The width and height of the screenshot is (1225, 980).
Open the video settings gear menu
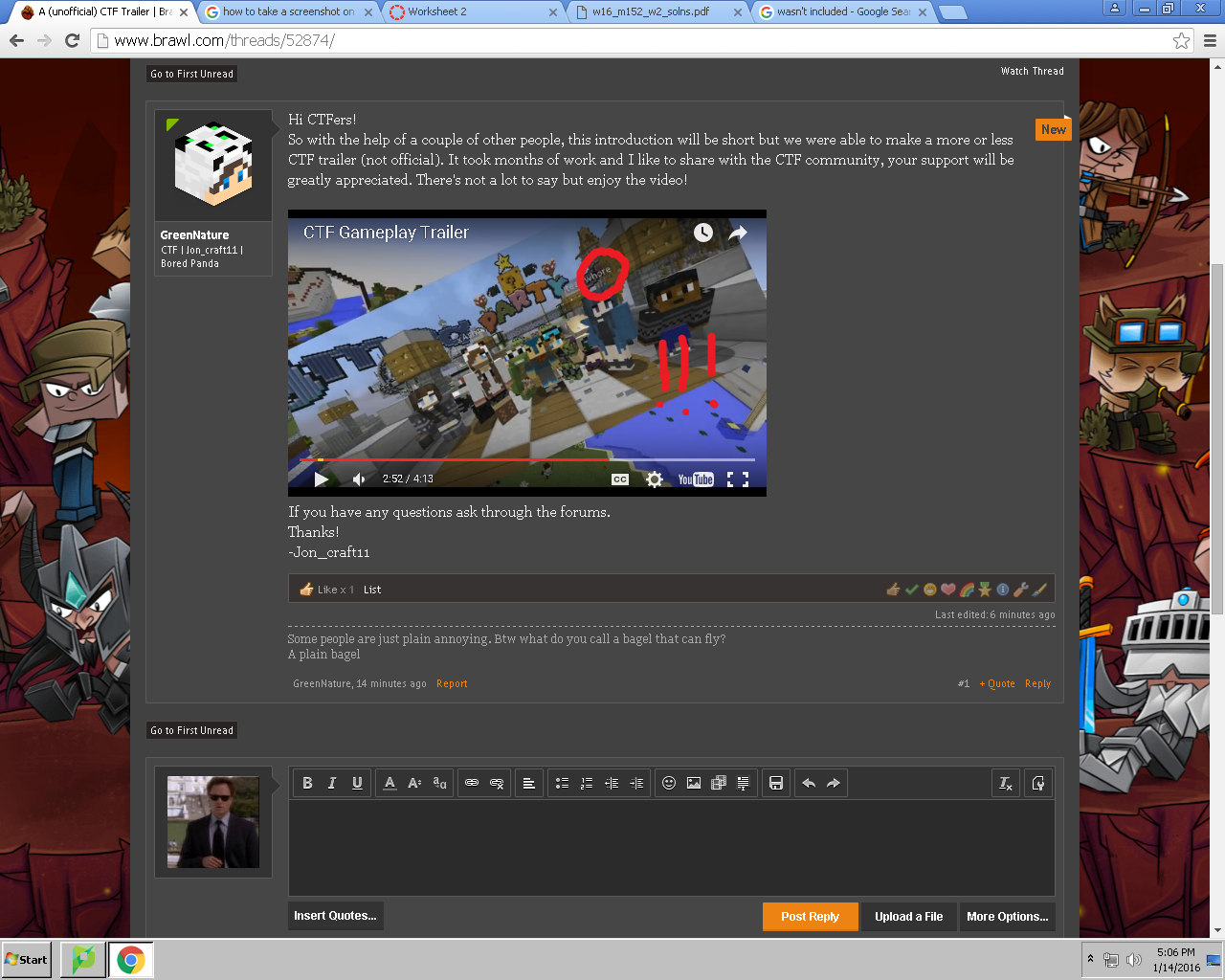(655, 479)
